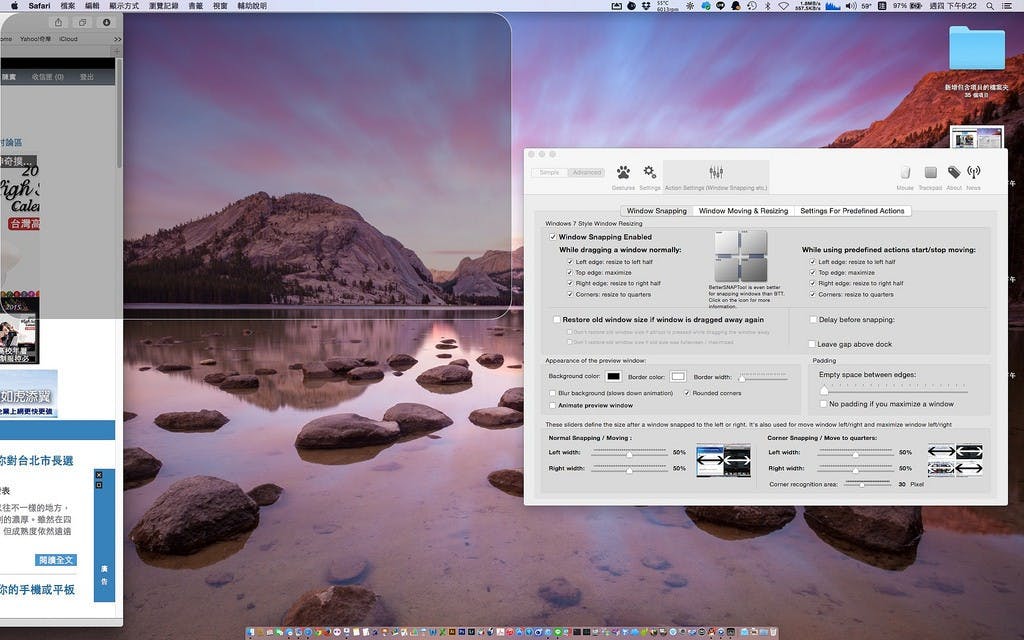The height and width of the screenshot is (640, 1024).
Task: Open the About tag icon
Action: click(954, 172)
